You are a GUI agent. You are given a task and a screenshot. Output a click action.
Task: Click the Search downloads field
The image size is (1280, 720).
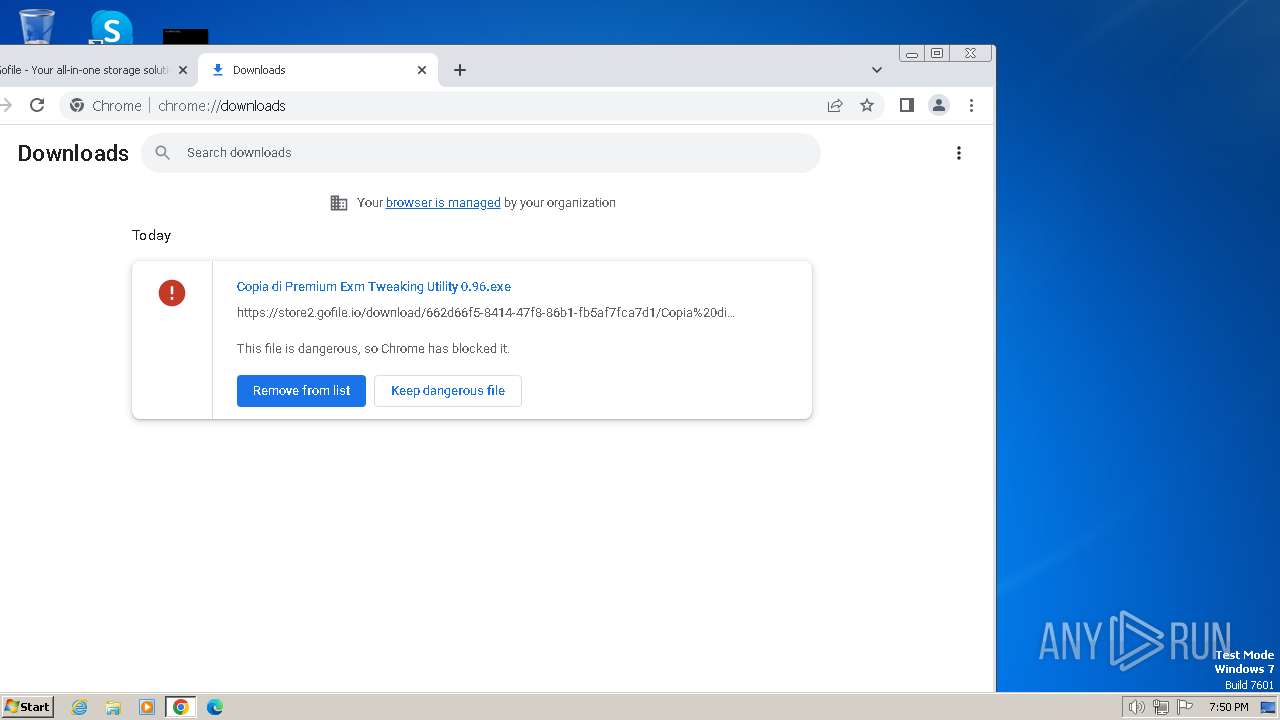point(481,153)
